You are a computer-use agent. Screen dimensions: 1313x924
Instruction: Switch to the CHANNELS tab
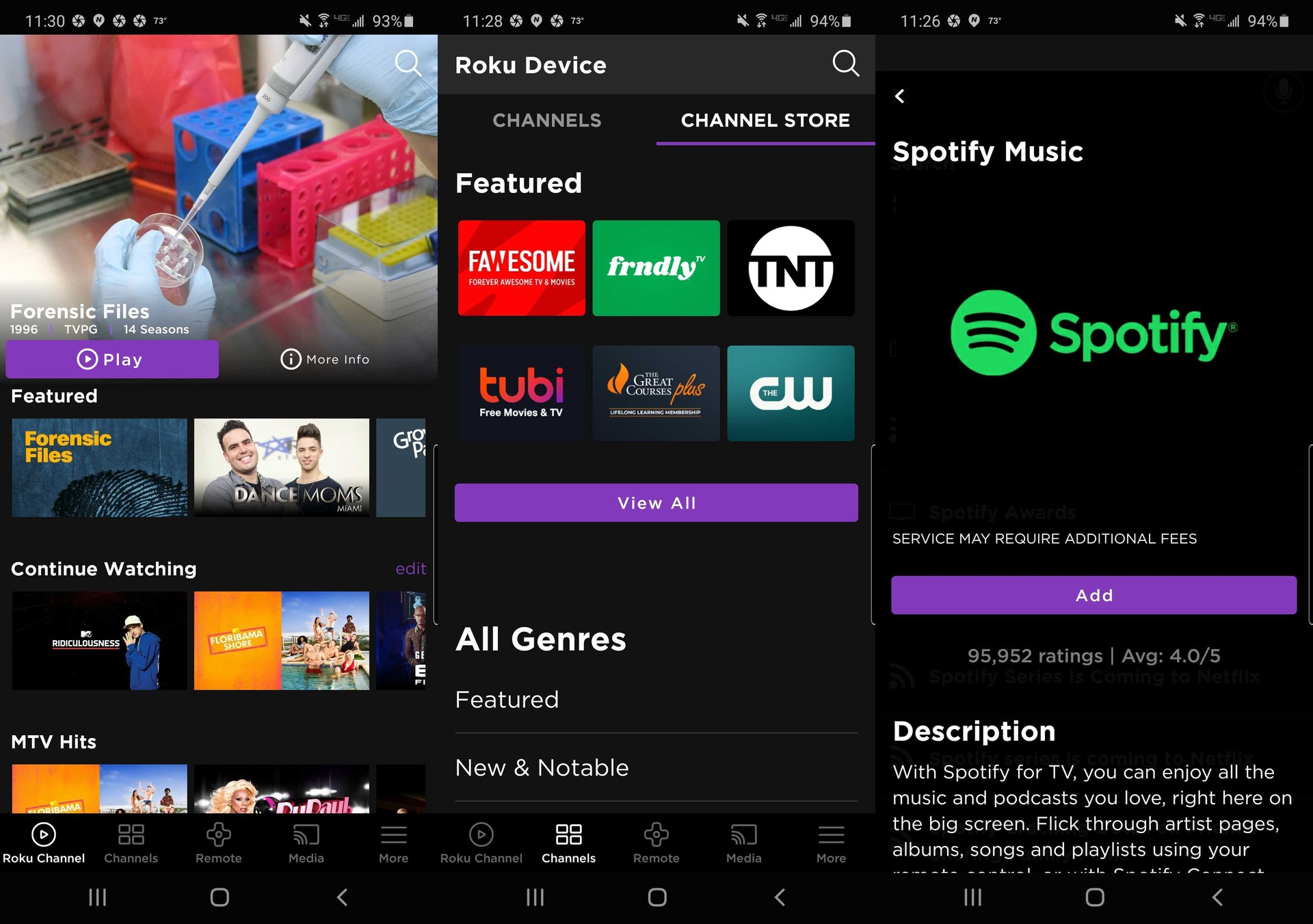point(548,120)
